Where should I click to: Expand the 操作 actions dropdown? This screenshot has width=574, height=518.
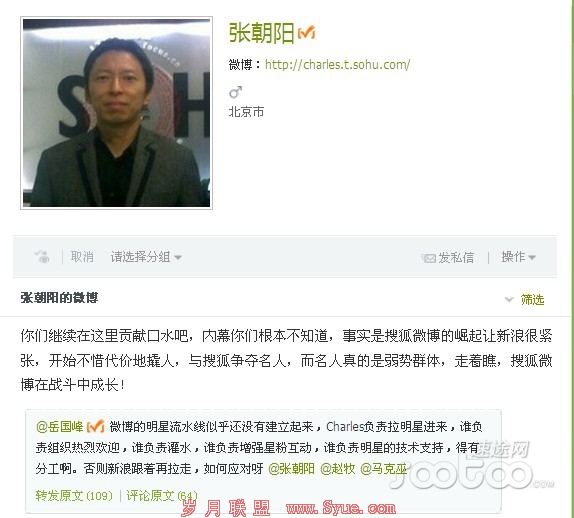point(518,257)
